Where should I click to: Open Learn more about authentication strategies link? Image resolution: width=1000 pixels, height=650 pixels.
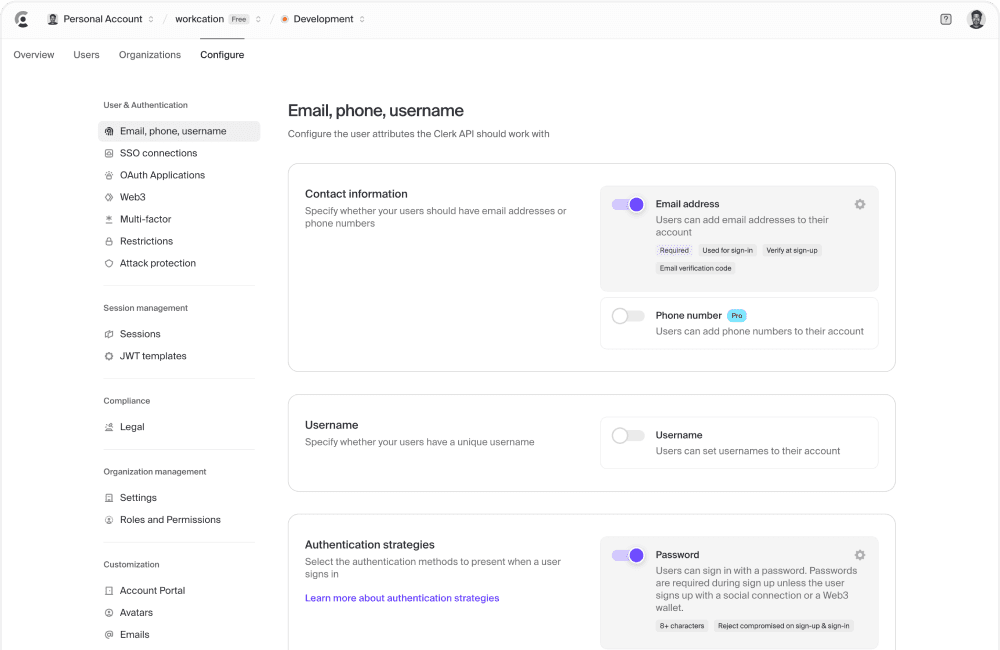(402, 598)
